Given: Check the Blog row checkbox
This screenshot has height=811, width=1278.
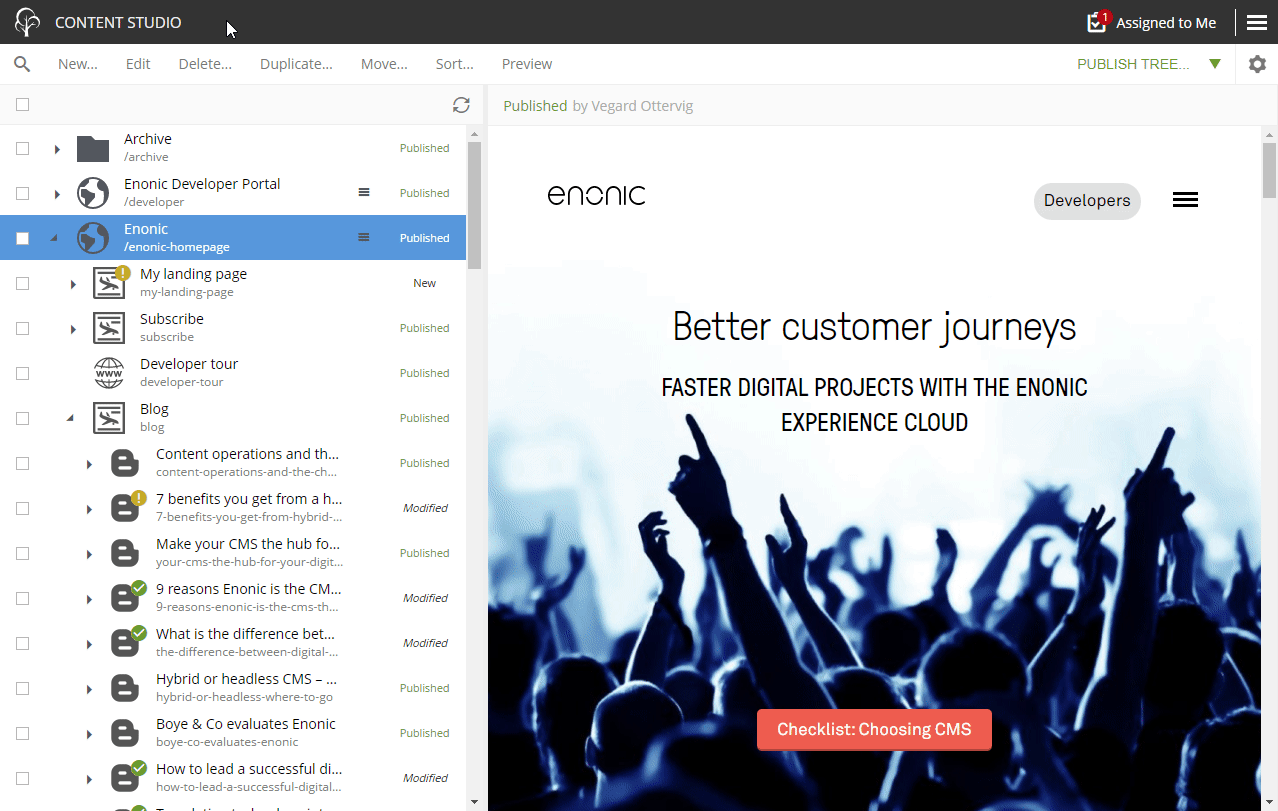Looking at the screenshot, I should (x=23, y=418).
